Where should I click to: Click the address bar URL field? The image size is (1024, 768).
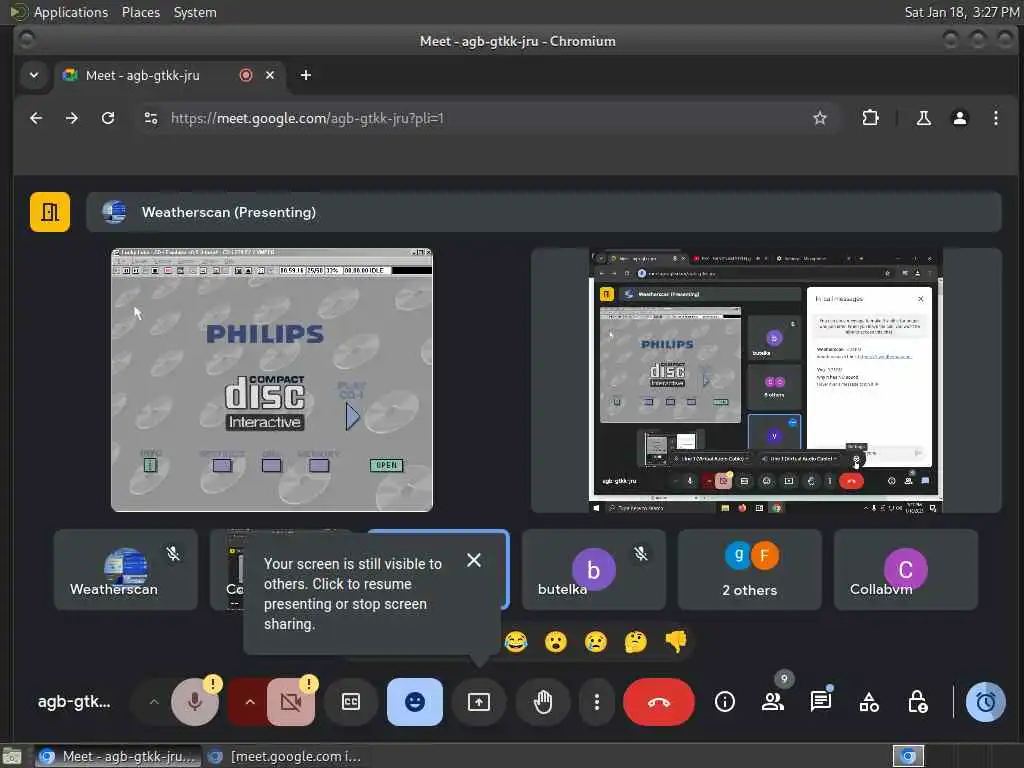coord(487,118)
